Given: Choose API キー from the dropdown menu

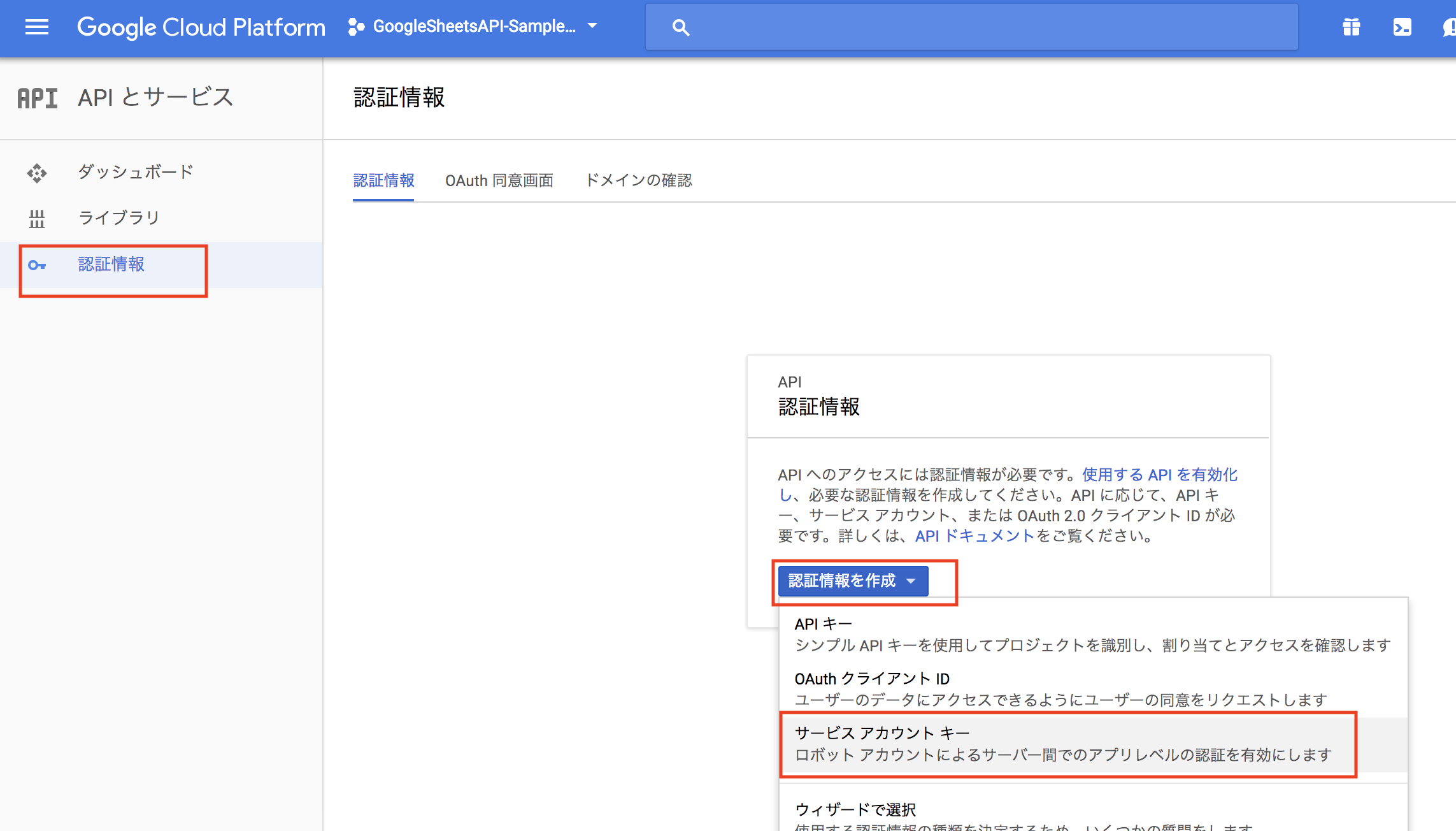Looking at the screenshot, I should [x=1093, y=635].
